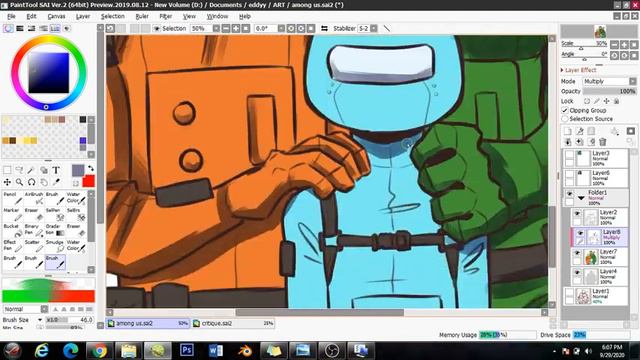Select the Rotate view tool
640x360 pixels.
coord(31,182)
